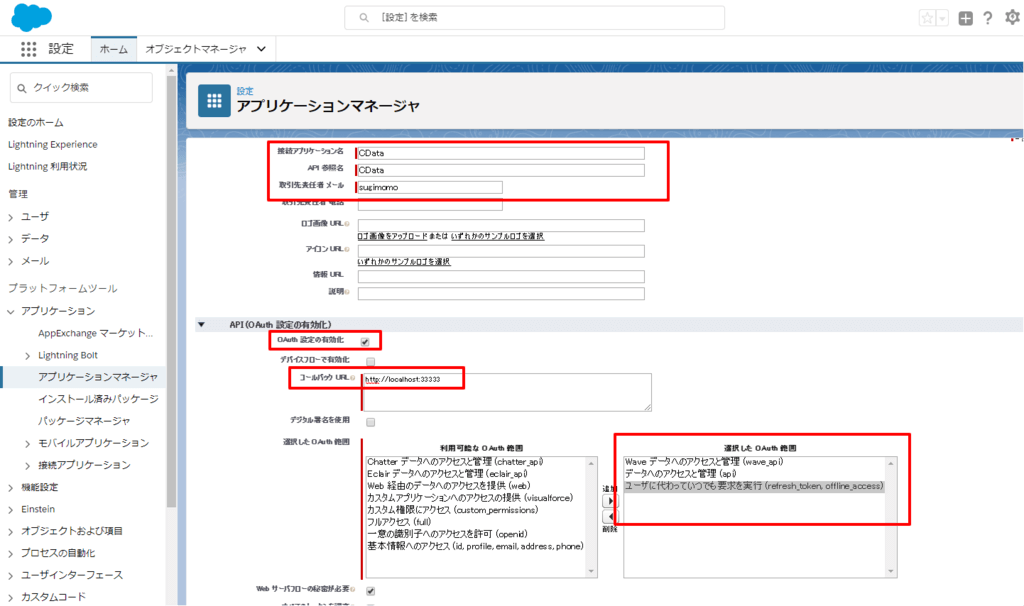Click the global actions plus icon

(x=965, y=18)
